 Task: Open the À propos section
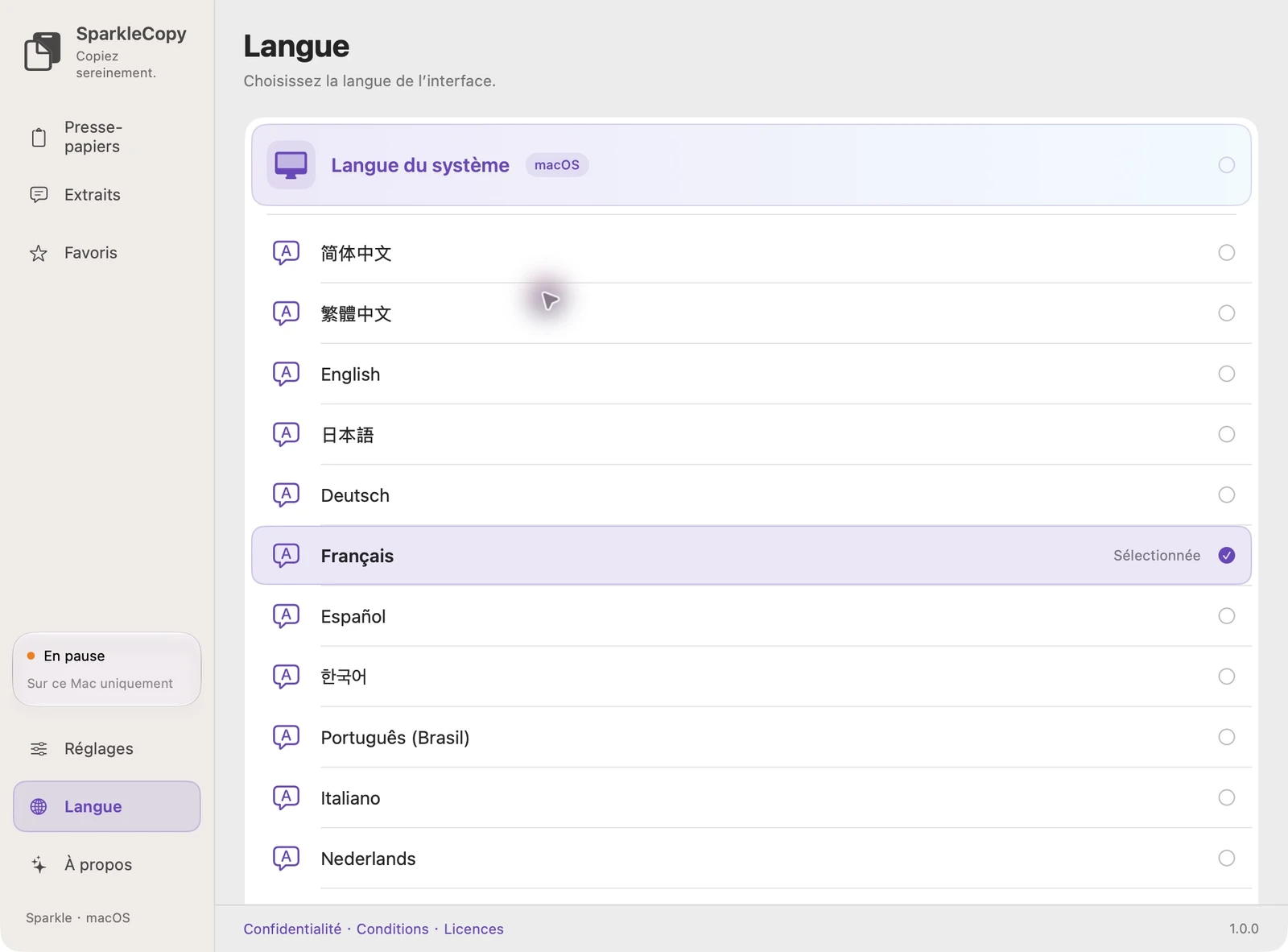coord(106,864)
